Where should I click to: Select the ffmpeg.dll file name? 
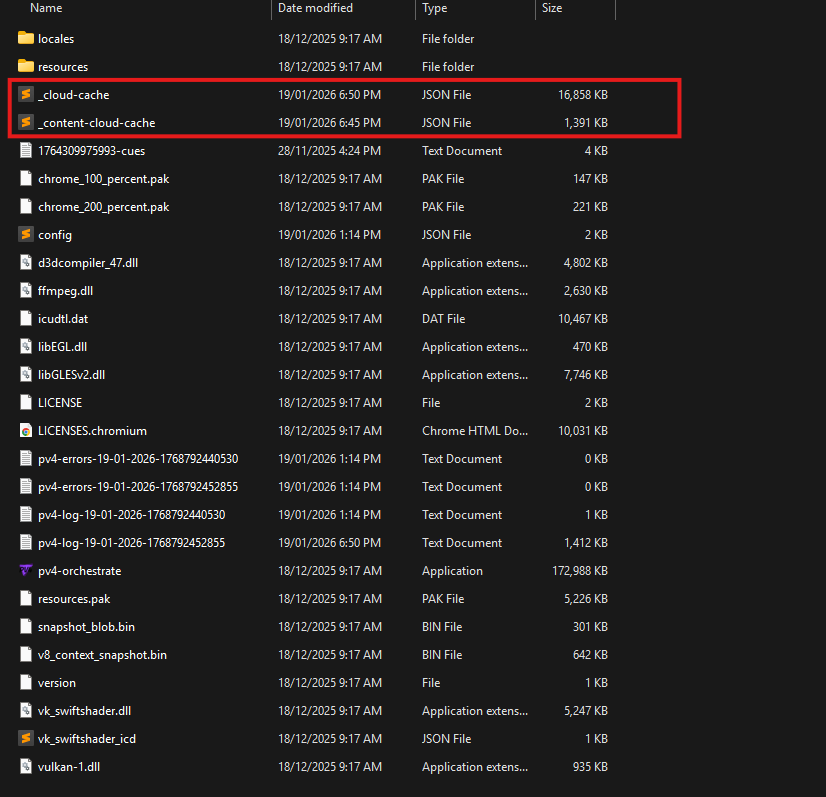click(65, 291)
